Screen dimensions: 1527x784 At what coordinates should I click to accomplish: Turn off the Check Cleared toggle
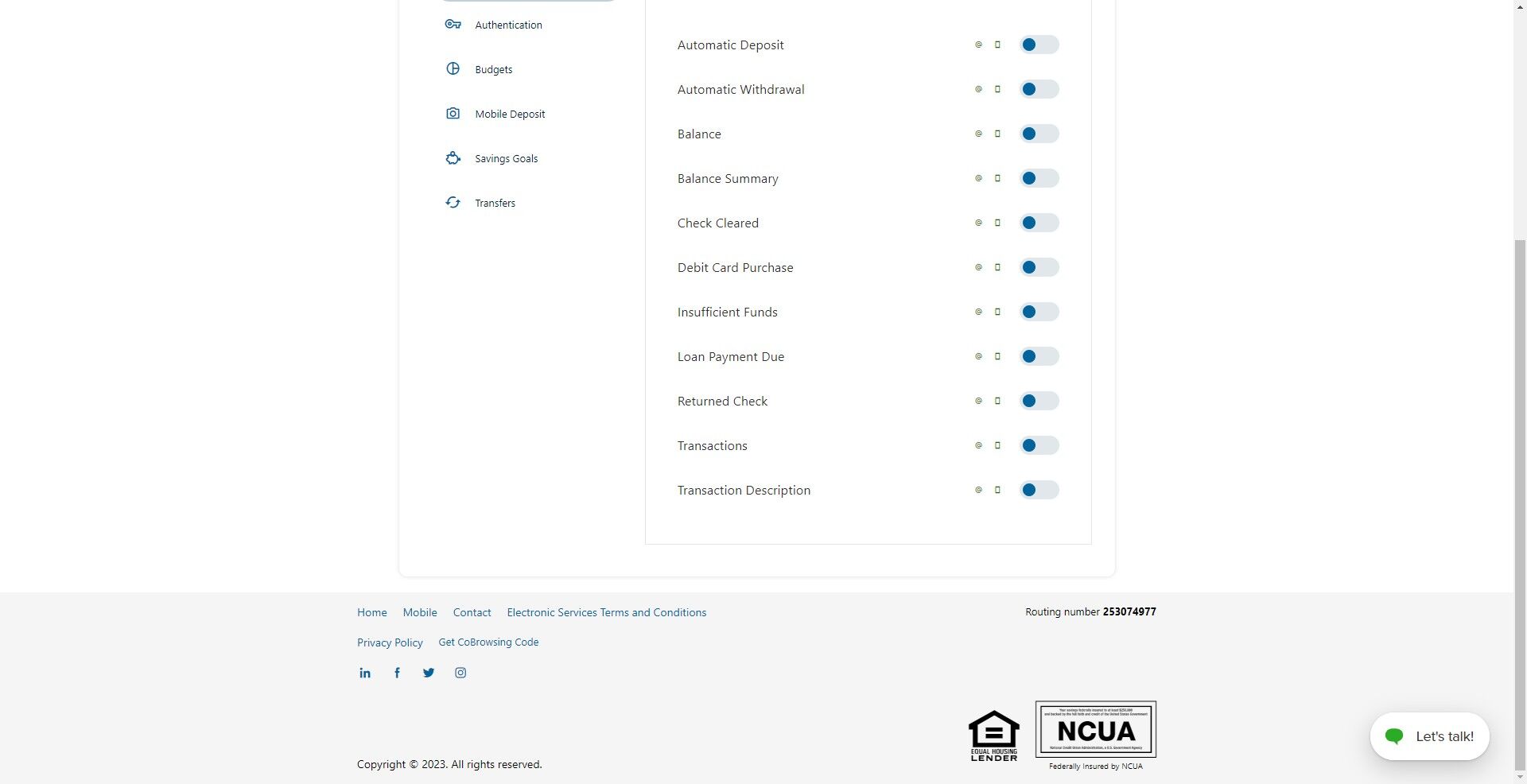point(1039,223)
